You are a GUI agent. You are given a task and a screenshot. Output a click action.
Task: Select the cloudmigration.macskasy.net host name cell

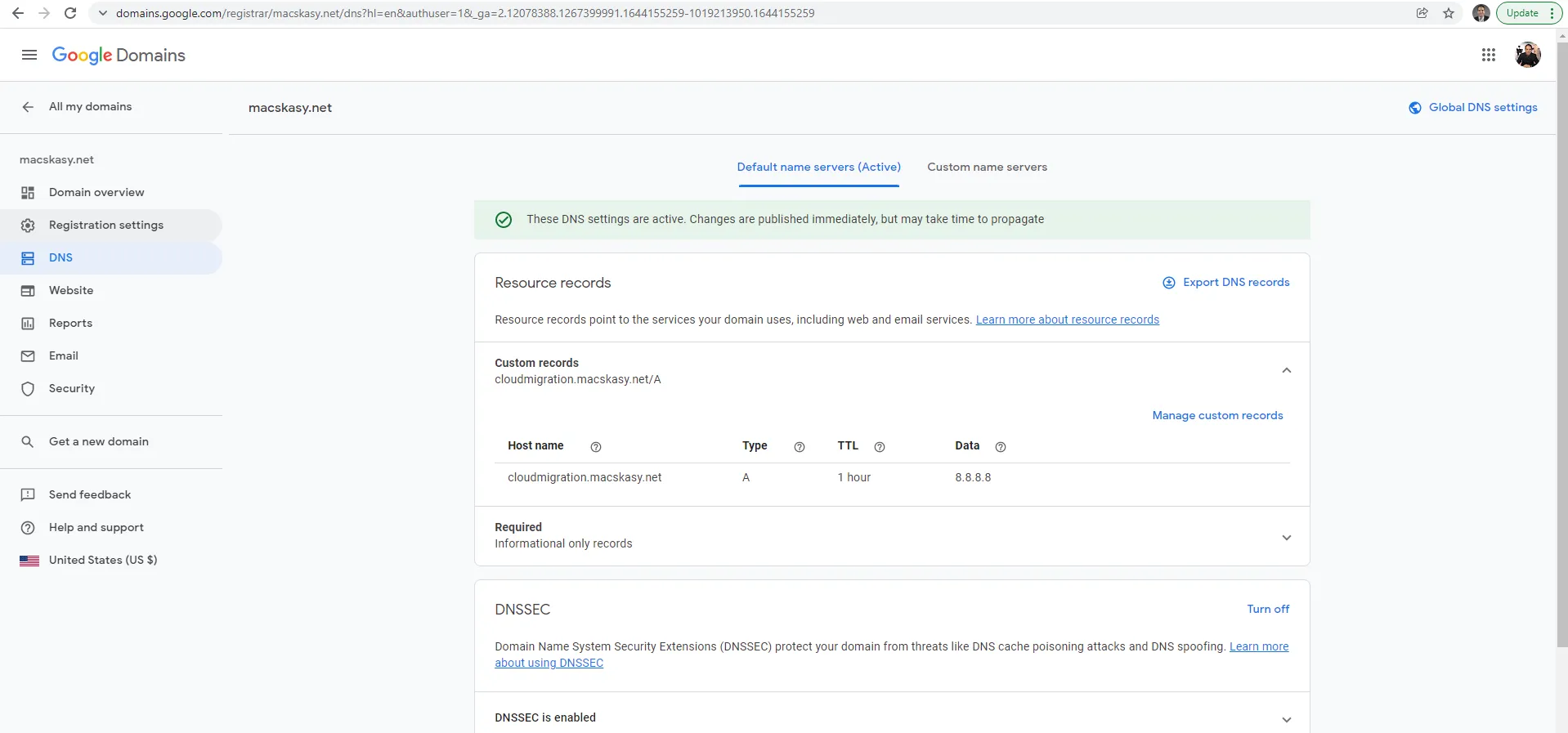pyautogui.click(x=585, y=478)
